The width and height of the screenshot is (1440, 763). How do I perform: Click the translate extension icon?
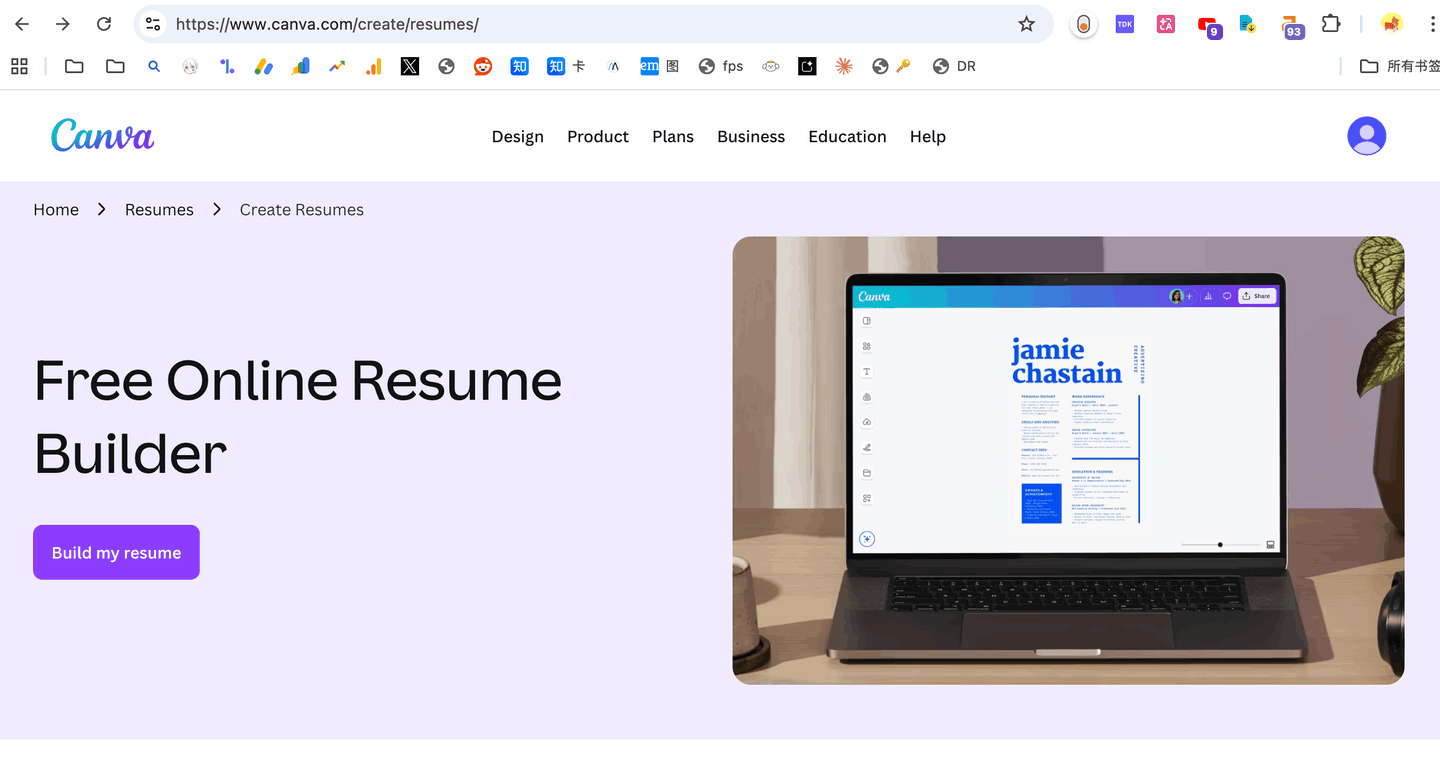click(x=1166, y=24)
